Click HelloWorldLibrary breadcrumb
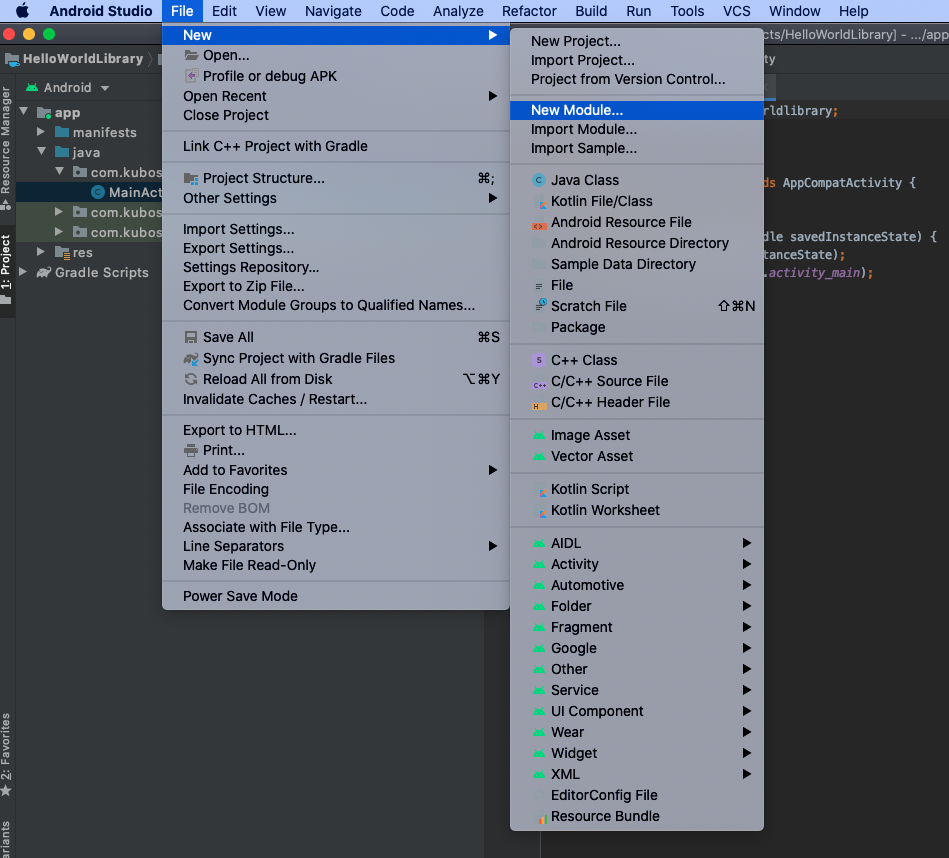The image size is (949, 858). (75, 59)
